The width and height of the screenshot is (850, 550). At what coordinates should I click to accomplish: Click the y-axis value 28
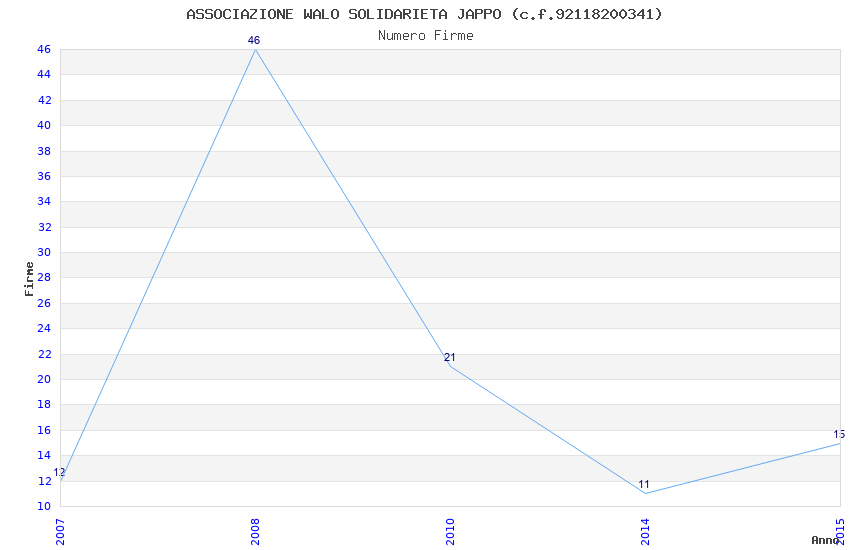[44, 277]
